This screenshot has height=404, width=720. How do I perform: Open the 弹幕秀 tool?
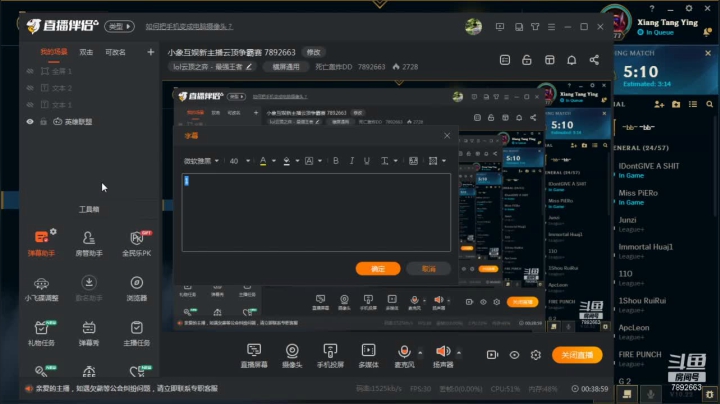[89, 333]
